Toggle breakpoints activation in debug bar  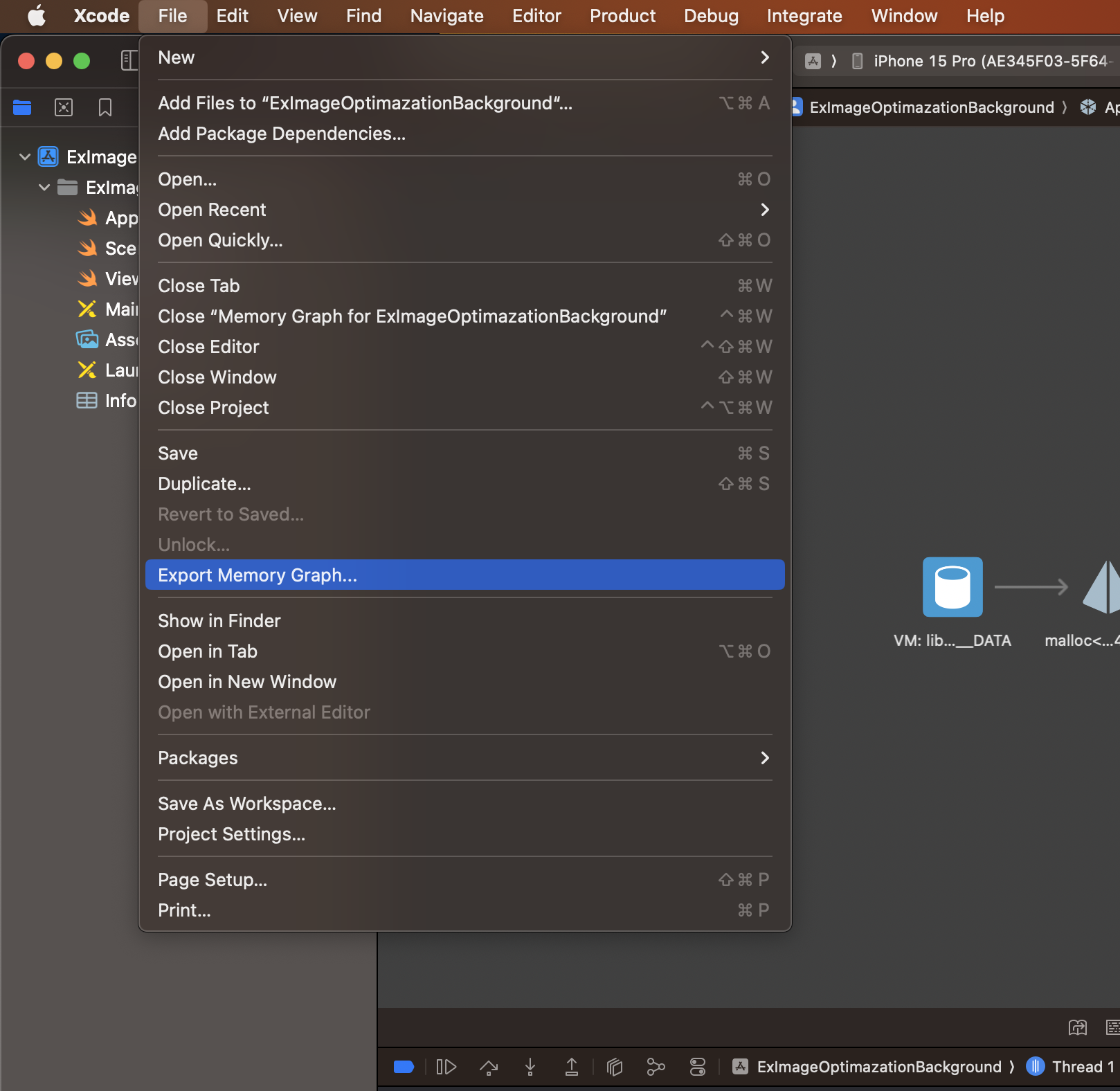[x=404, y=1067]
